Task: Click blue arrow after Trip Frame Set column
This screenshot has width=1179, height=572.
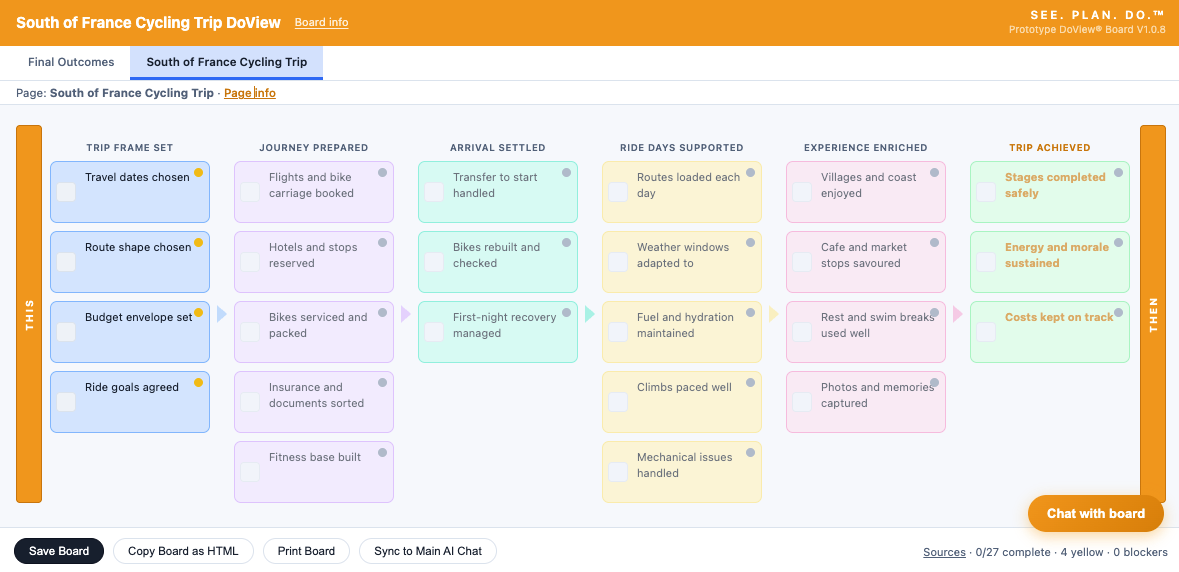Action: pos(222,314)
